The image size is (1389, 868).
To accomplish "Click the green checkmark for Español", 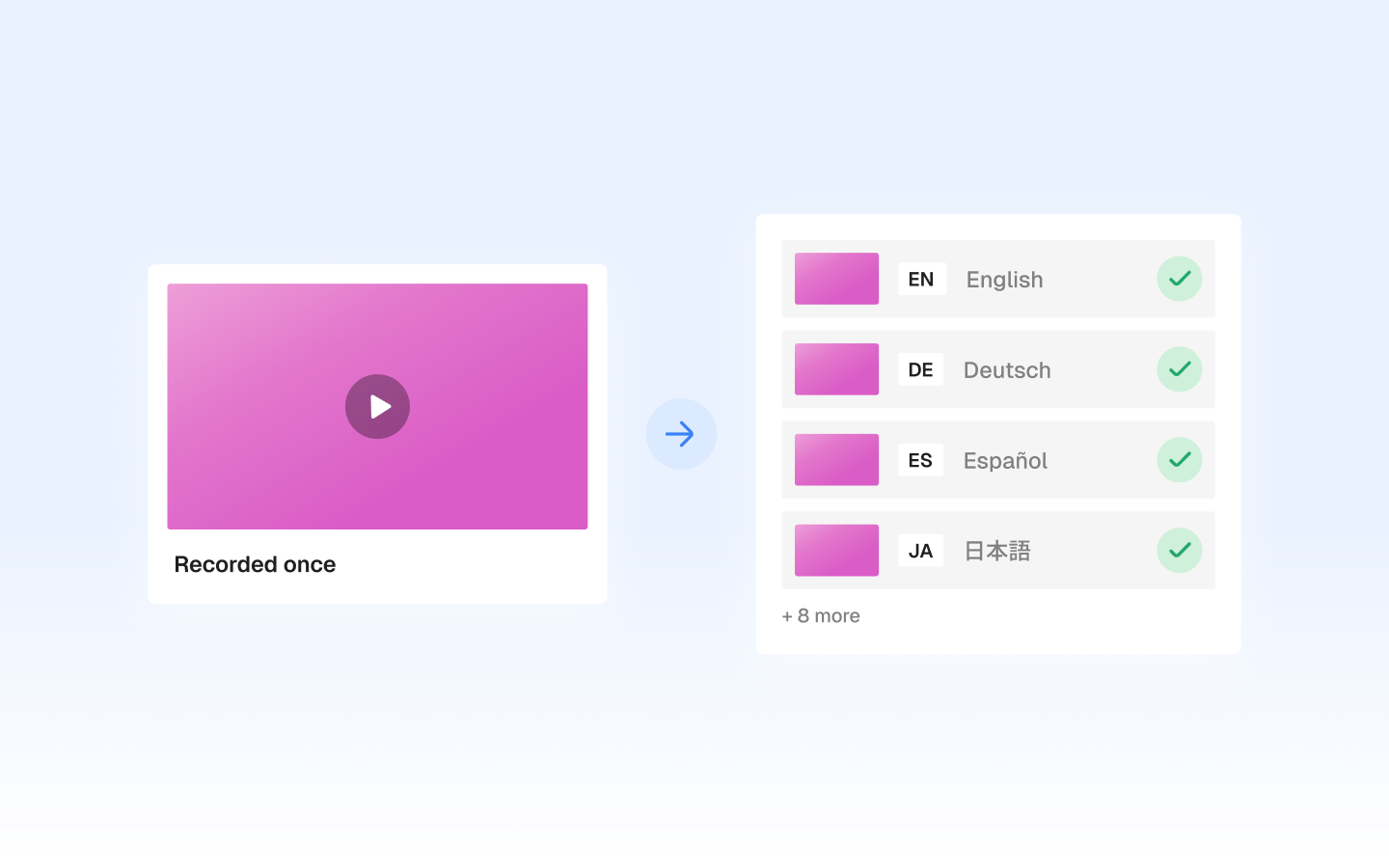I will pyautogui.click(x=1179, y=460).
